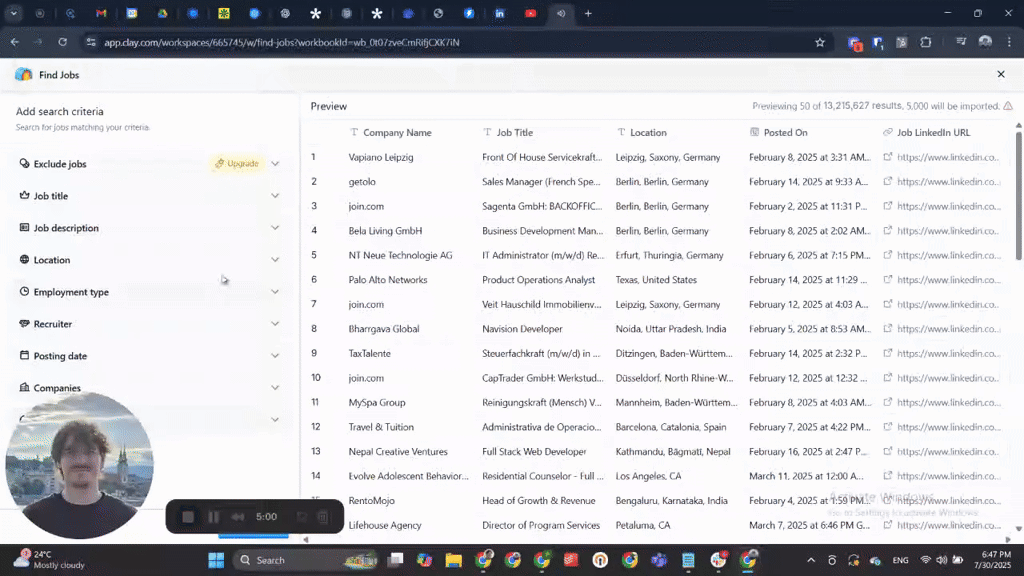The width and height of the screenshot is (1024, 576).
Task: Click the Windows Start button
Action: click(x=216, y=560)
